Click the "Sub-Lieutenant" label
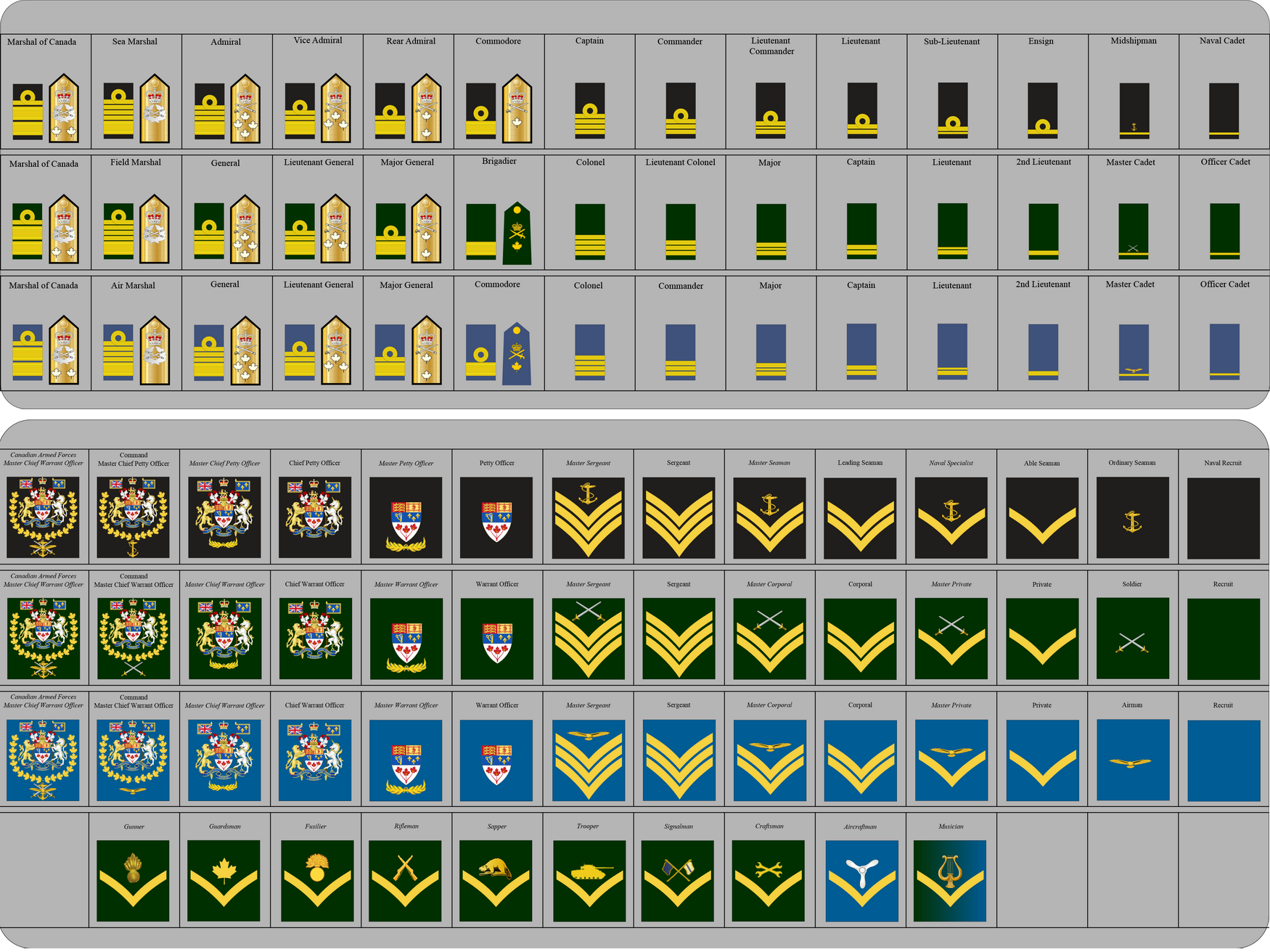Viewport: 1270px width, 952px height. (952, 41)
